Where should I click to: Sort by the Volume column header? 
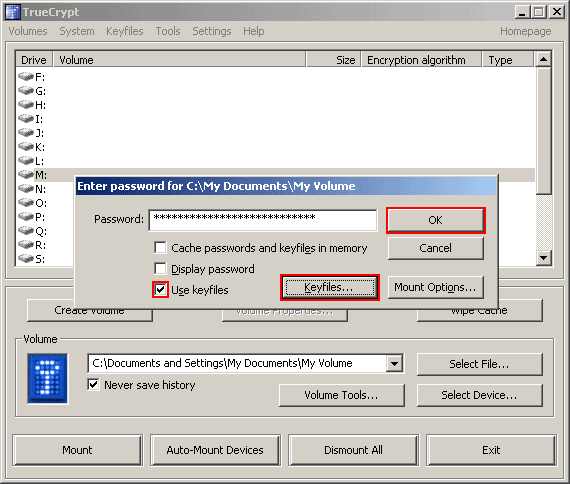[179, 59]
